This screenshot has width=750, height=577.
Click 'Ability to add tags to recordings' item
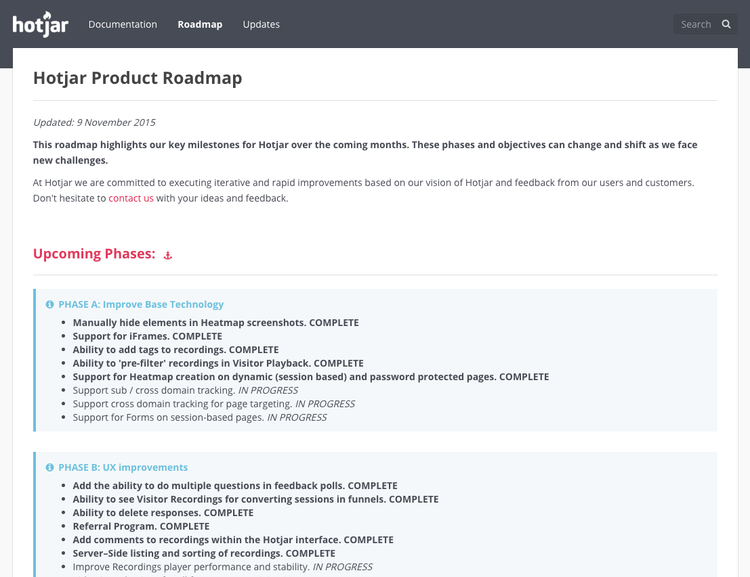coord(176,350)
